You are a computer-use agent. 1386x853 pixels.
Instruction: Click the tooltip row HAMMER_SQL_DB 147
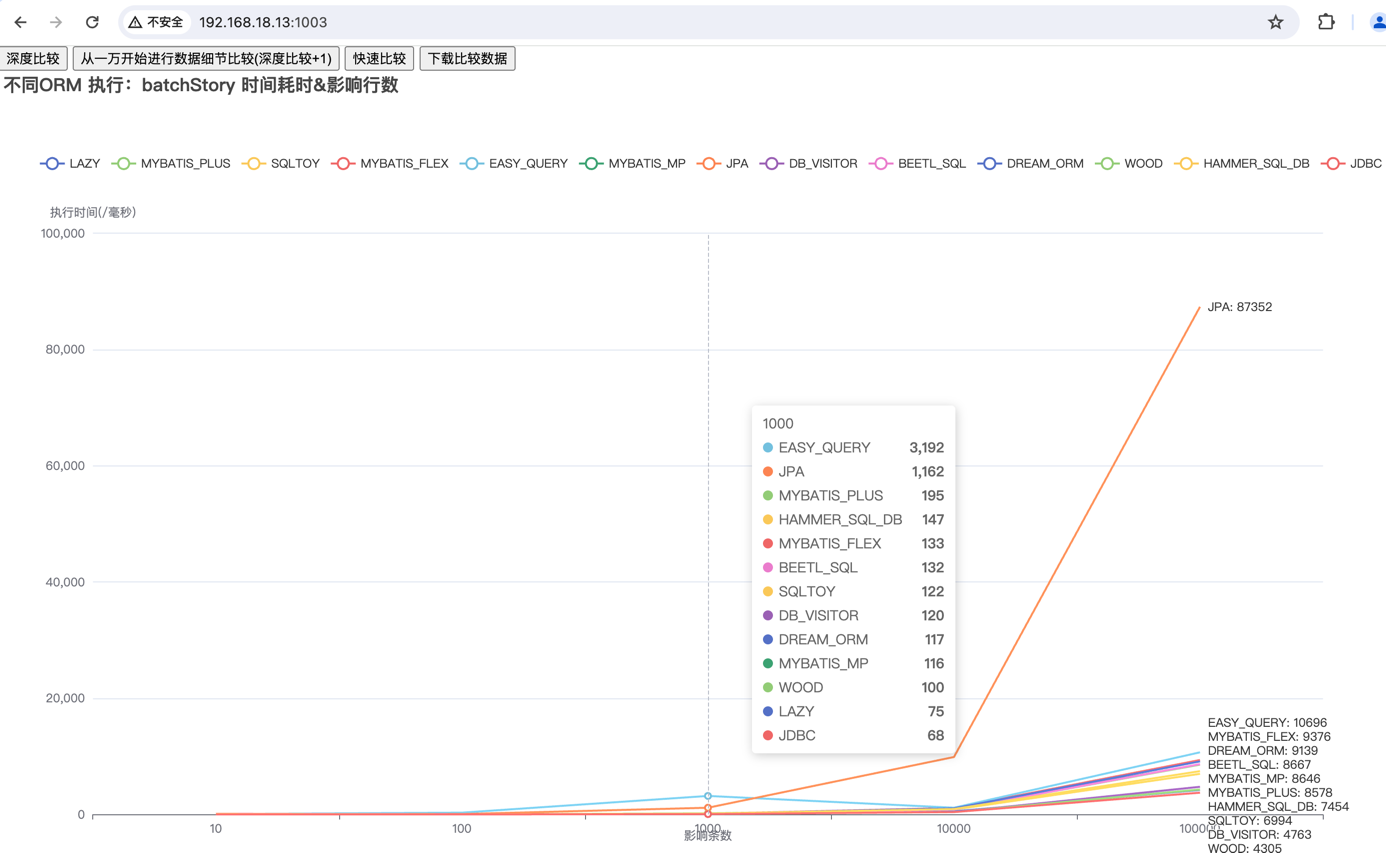pos(853,520)
